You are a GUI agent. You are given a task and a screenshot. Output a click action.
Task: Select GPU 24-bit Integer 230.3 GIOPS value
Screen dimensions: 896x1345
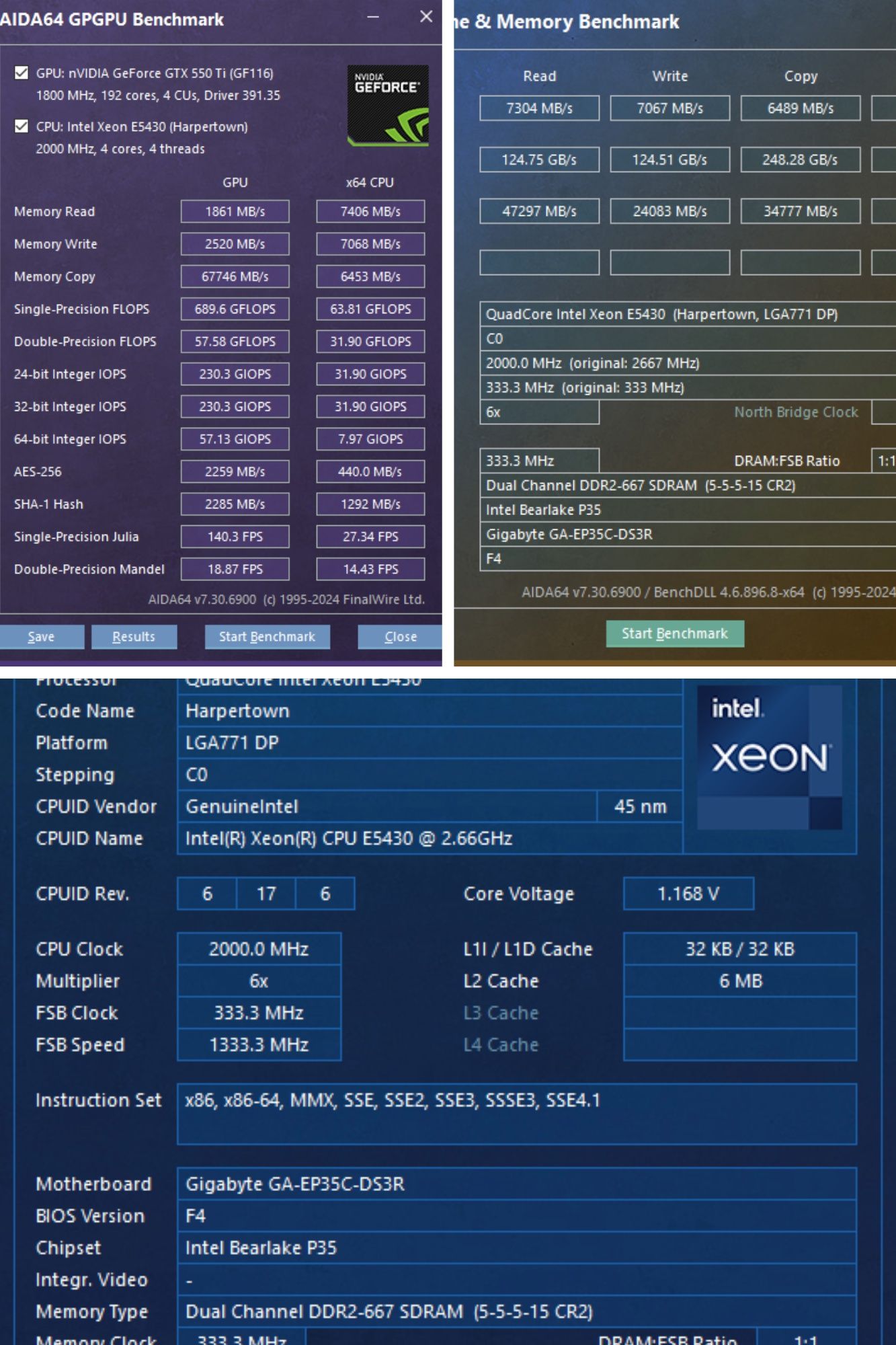pyautogui.click(x=235, y=374)
